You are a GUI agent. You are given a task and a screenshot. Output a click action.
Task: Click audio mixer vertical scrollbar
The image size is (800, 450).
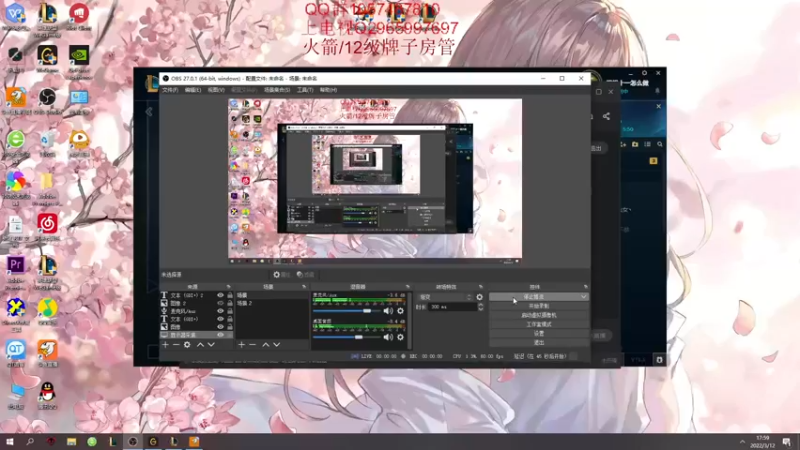coord(409,320)
